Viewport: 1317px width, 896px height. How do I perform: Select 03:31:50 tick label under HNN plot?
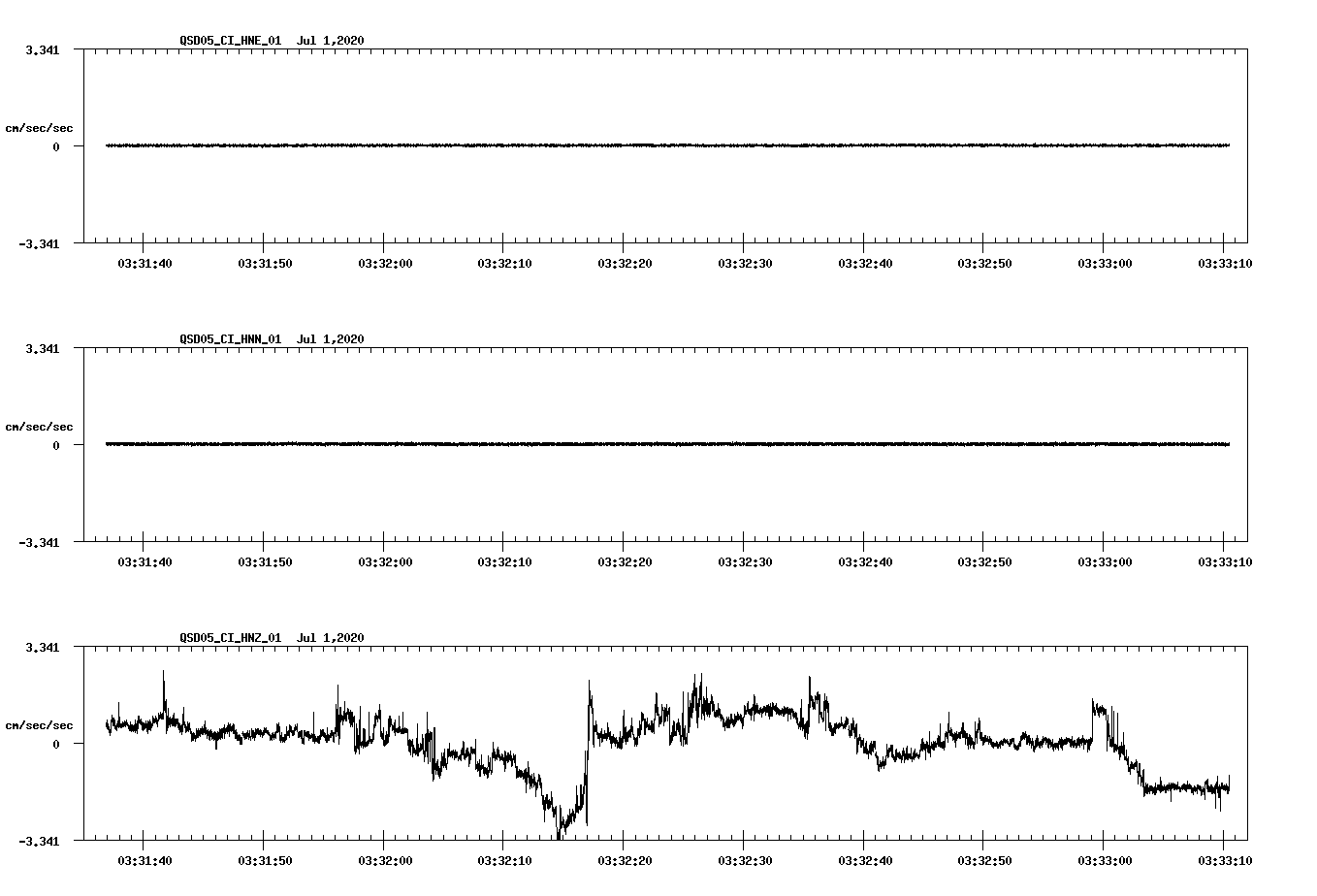pyautogui.click(x=266, y=561)
